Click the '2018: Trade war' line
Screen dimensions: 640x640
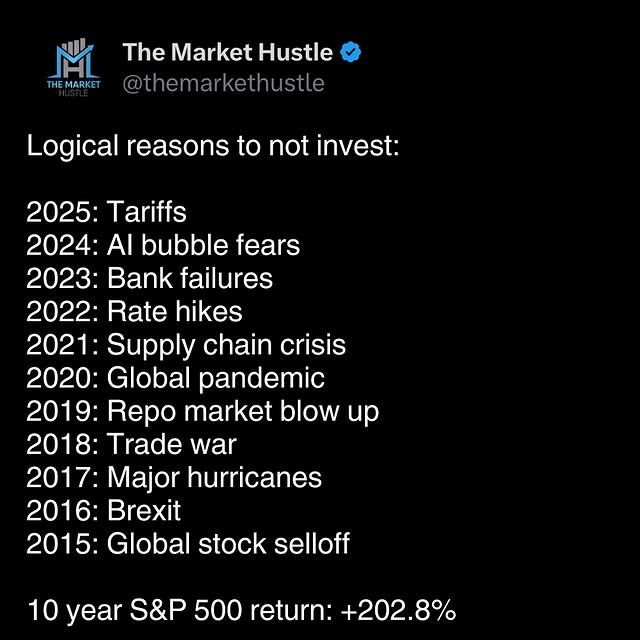(x=132, y=444)
